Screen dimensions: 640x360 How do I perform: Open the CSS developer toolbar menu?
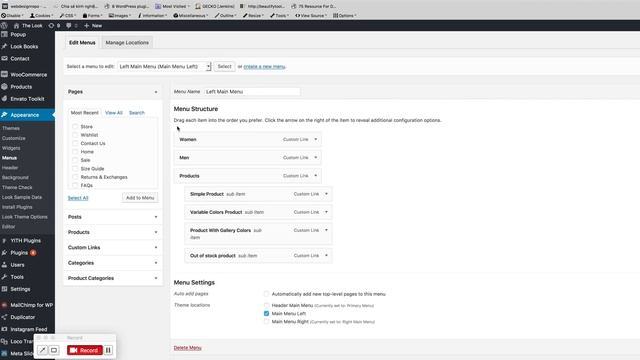[67, 16]
